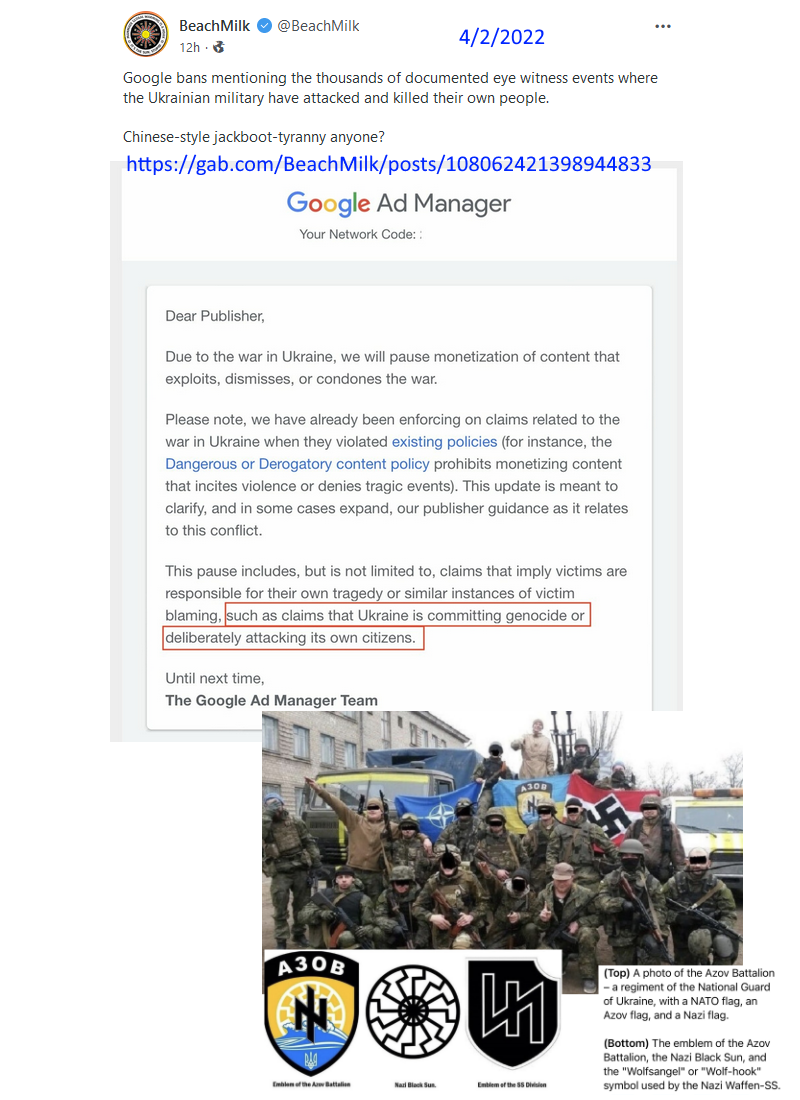
Task: Click the blue verified checkmark badge
Action: pos(265,26)
